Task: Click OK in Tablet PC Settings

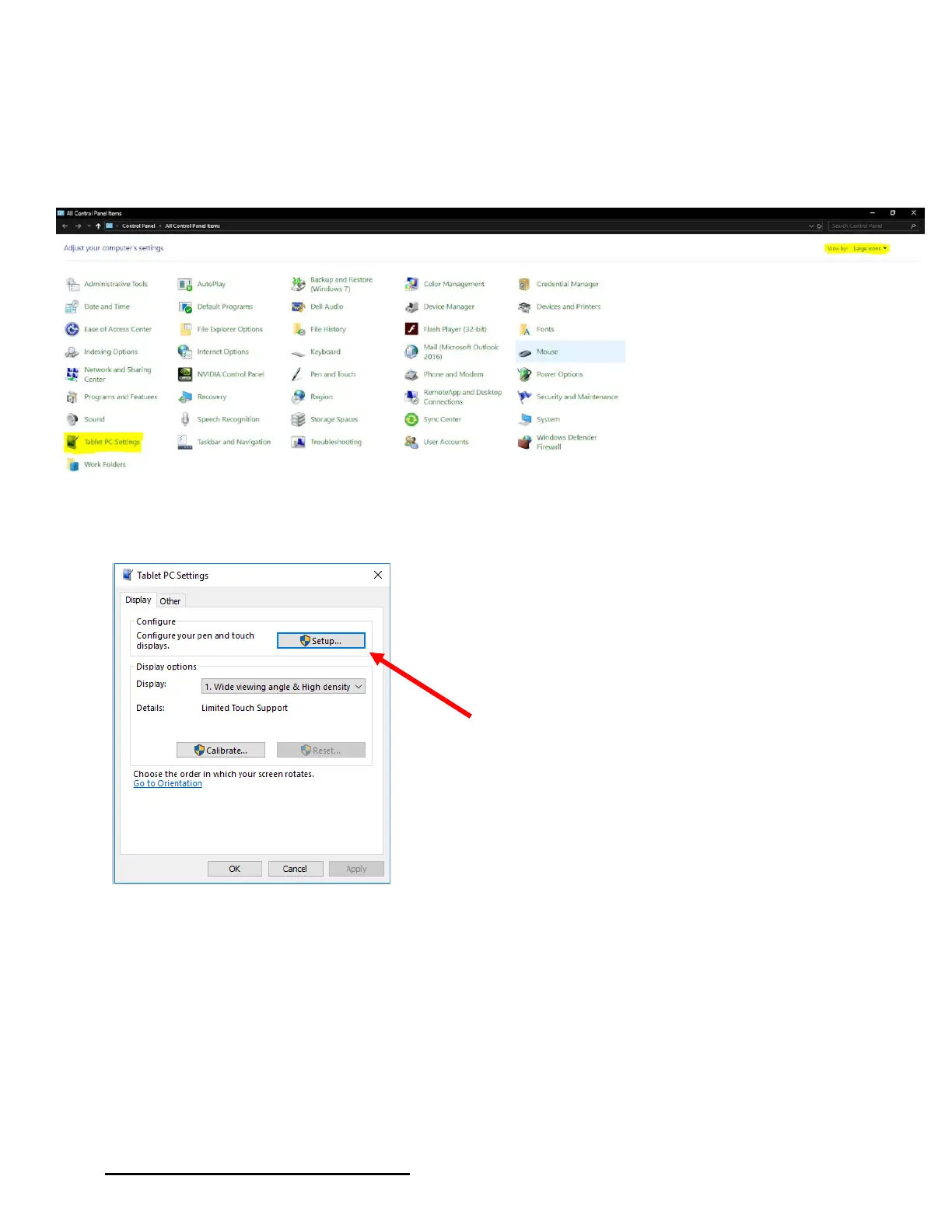Action: coord(234,869)
